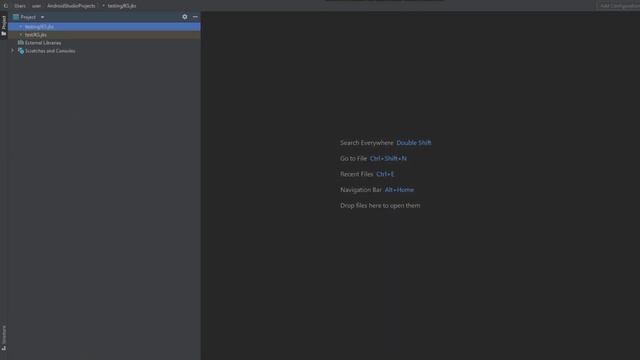The image size is (640, 360).
Task: Expand the Scratches and Consoles node
Action: click(x=13, y=51)
